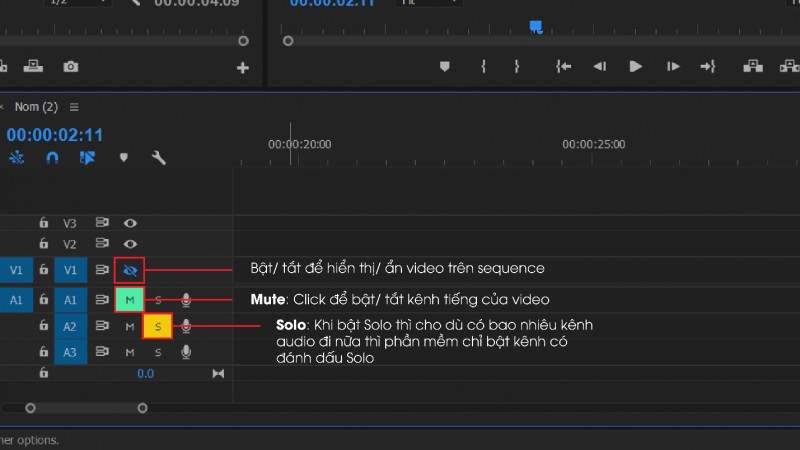The image size is (800, 450).
Task: Click the Mark In brace button
Action: coord(483,66)
